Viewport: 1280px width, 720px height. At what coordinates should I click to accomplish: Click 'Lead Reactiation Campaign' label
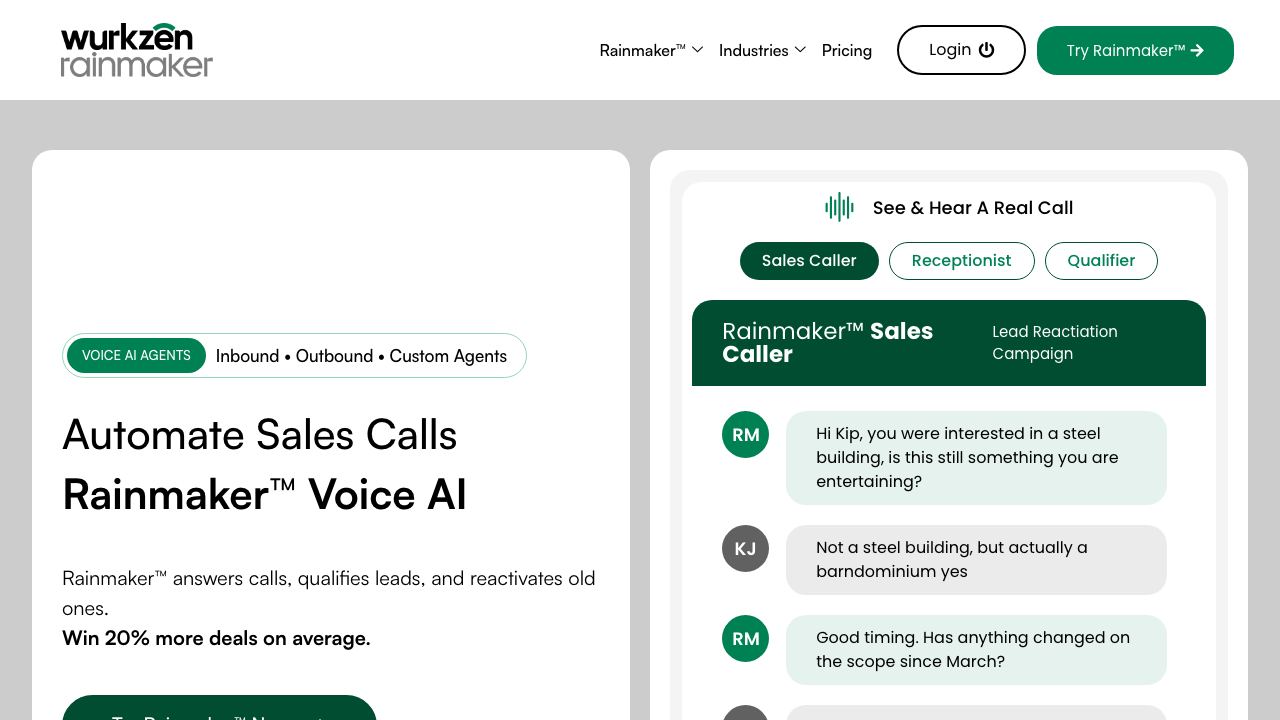pos(1055,343)
